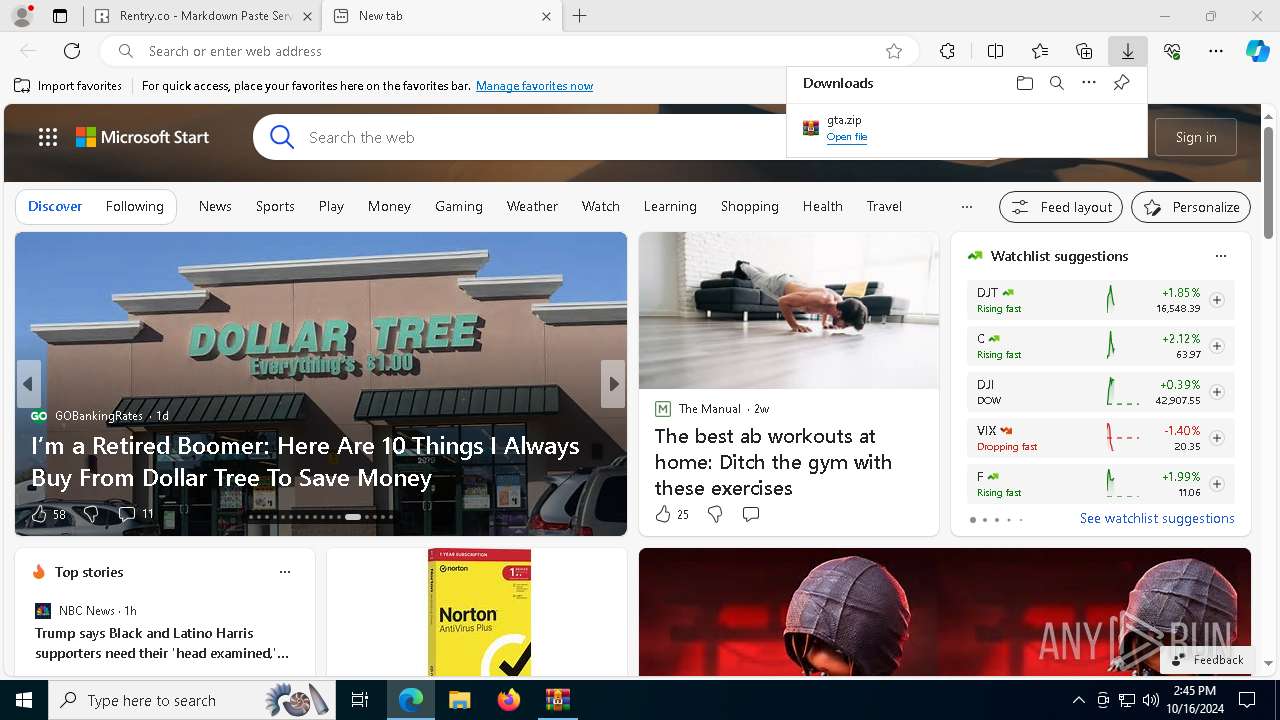Screen dimensions: 1280x720
Task: Open the Edge profile icon
Action: pos(22,16)
